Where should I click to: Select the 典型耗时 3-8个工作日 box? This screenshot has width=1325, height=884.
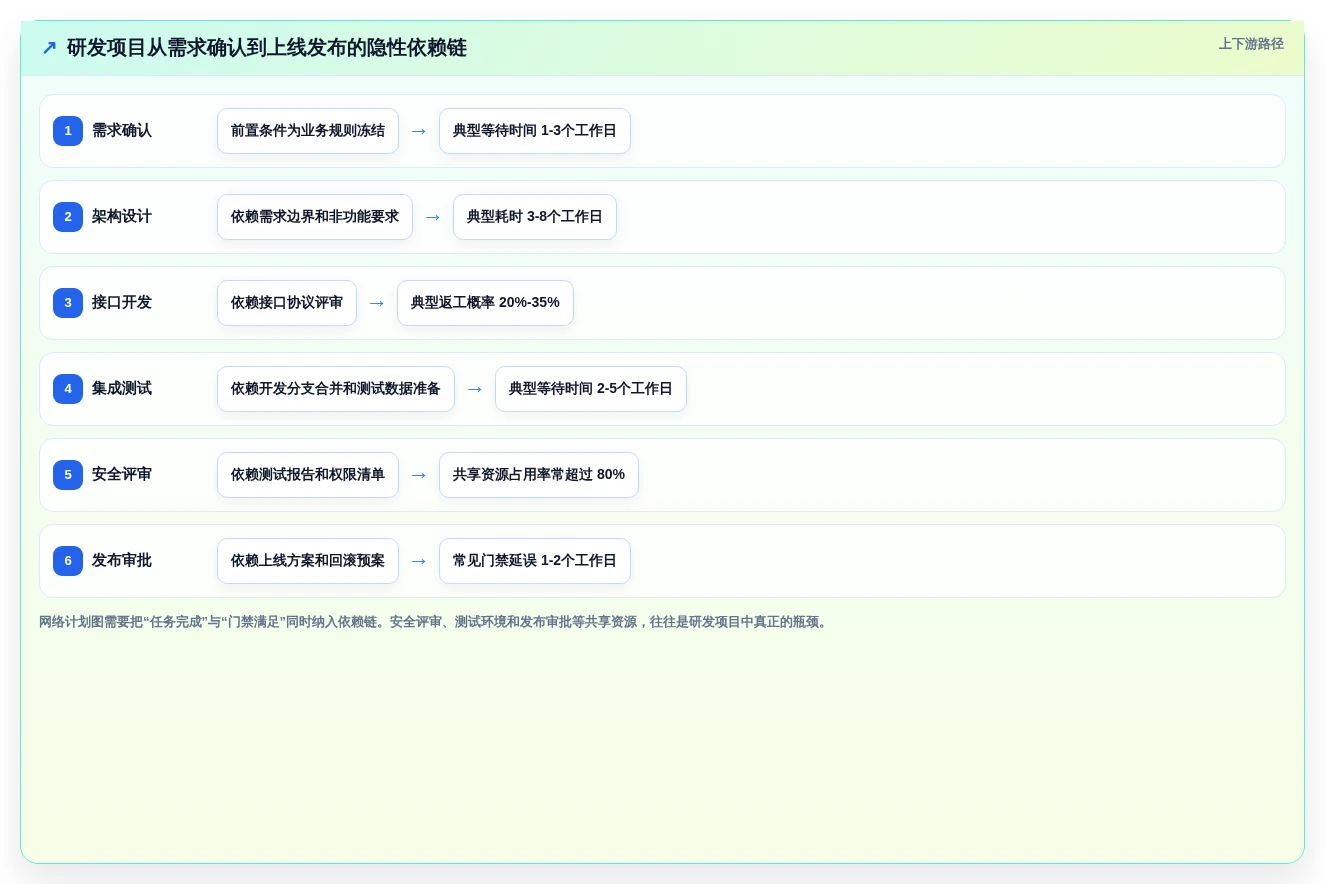point(535,217)
